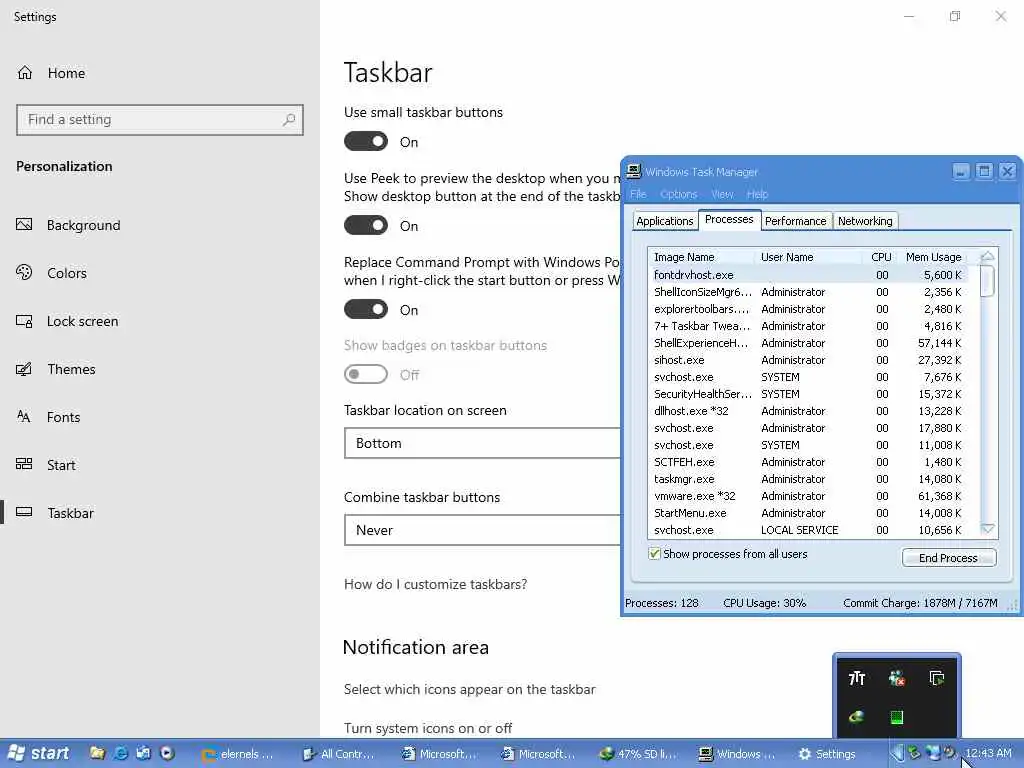Image resolution: width=1024 pixels, height=768 pixels.
Task: Switch to the Applications tab
Action: point(665,221)
